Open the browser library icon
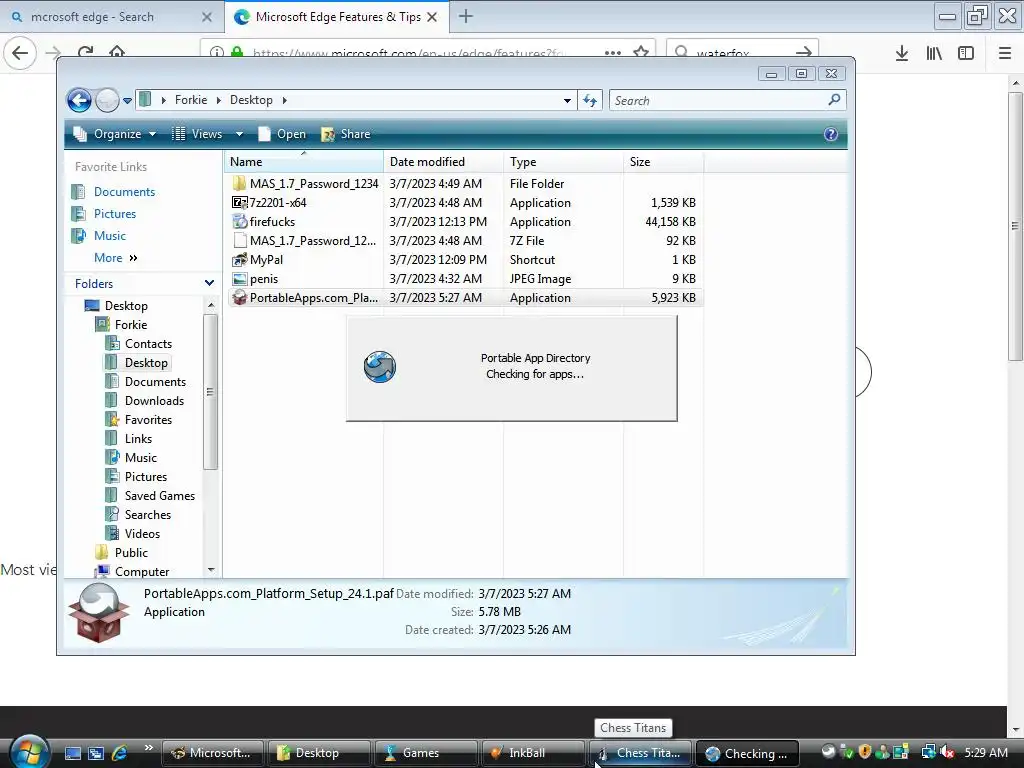The image size is (1024, 768). 934,53
